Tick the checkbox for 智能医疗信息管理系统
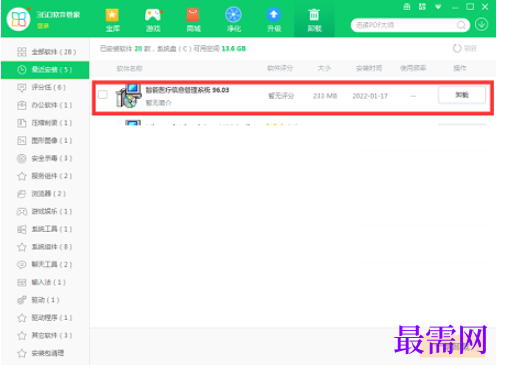Viewport: 506px width, 371px height. click(103, 95)
